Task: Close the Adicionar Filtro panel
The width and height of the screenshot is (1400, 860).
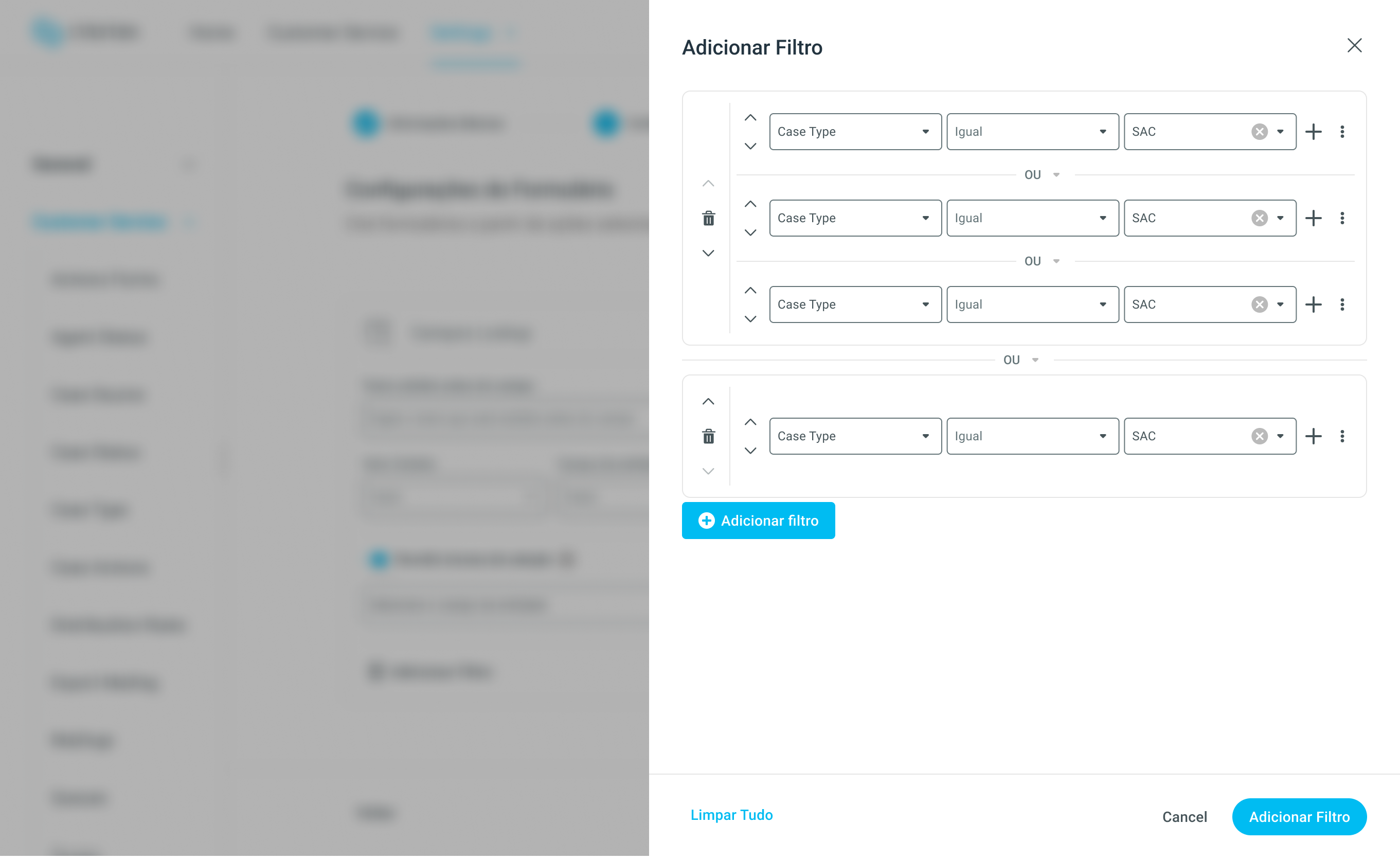Action: click(1355, 45)
